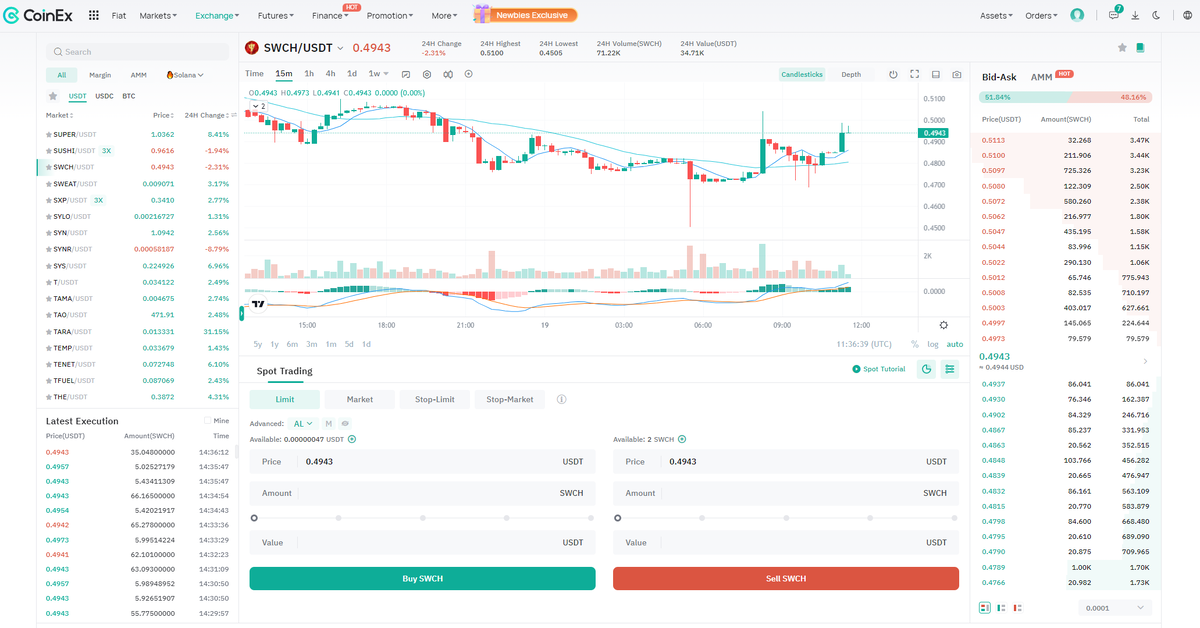The height and width of the screenshot is (628, 1200).
Task: Expand the Markets dropdown menu
Action: (158, 16)
